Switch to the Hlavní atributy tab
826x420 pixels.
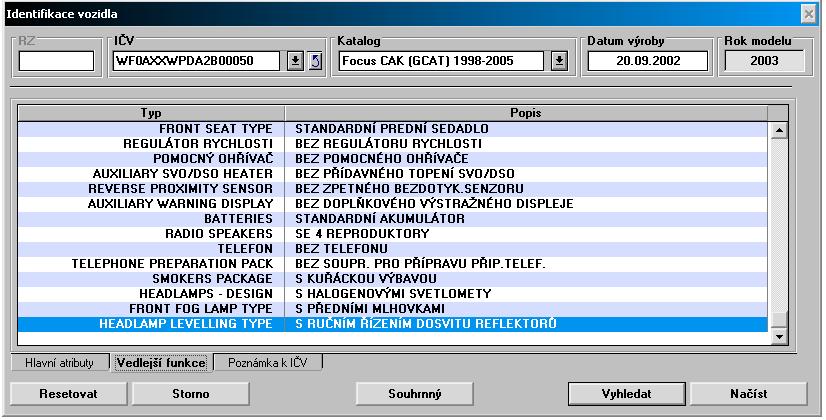click(59, 363)
